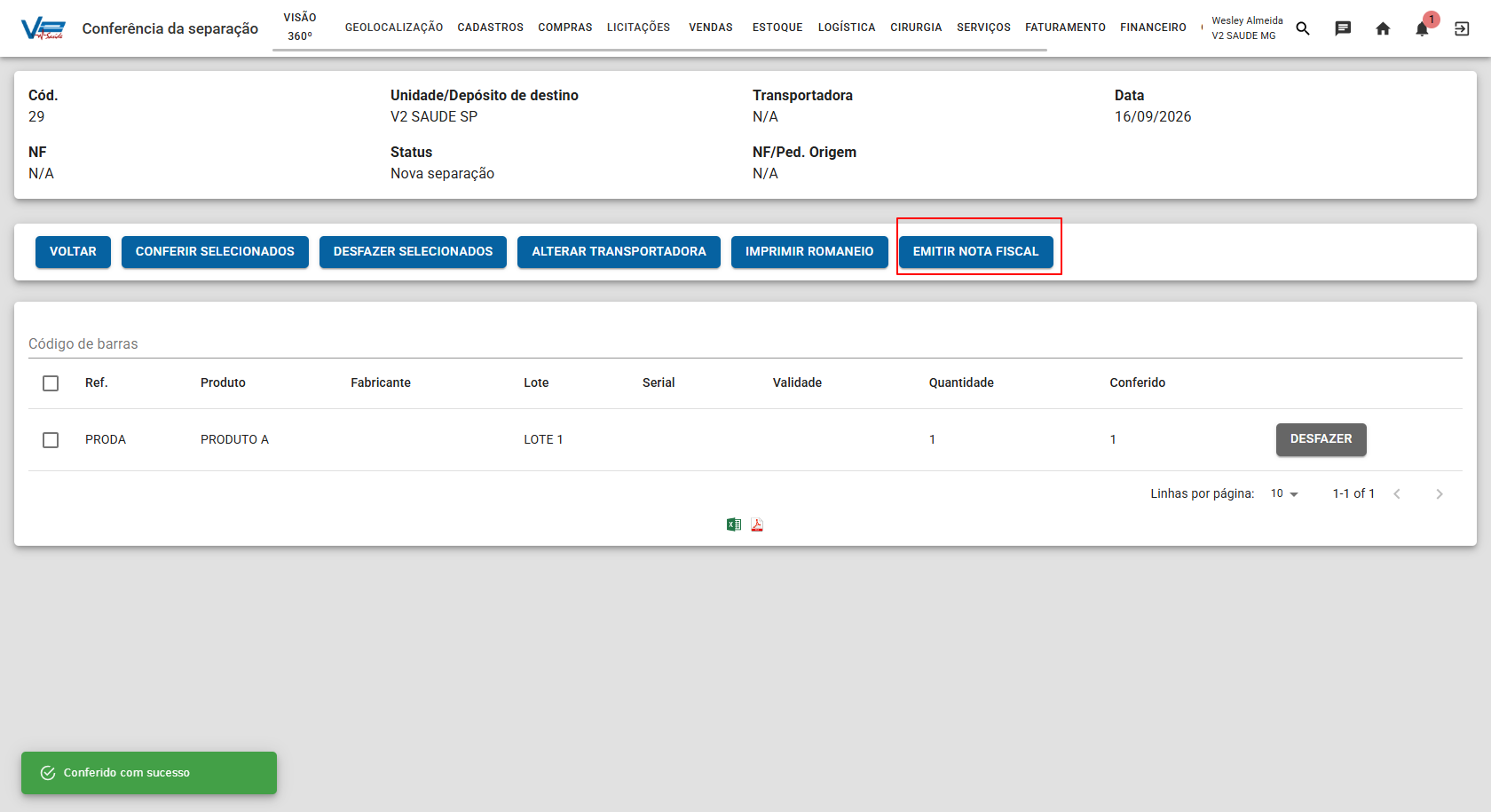Open the search magnifier icon
Viewport: 1491px width, 812px height.
(1303, 28)
